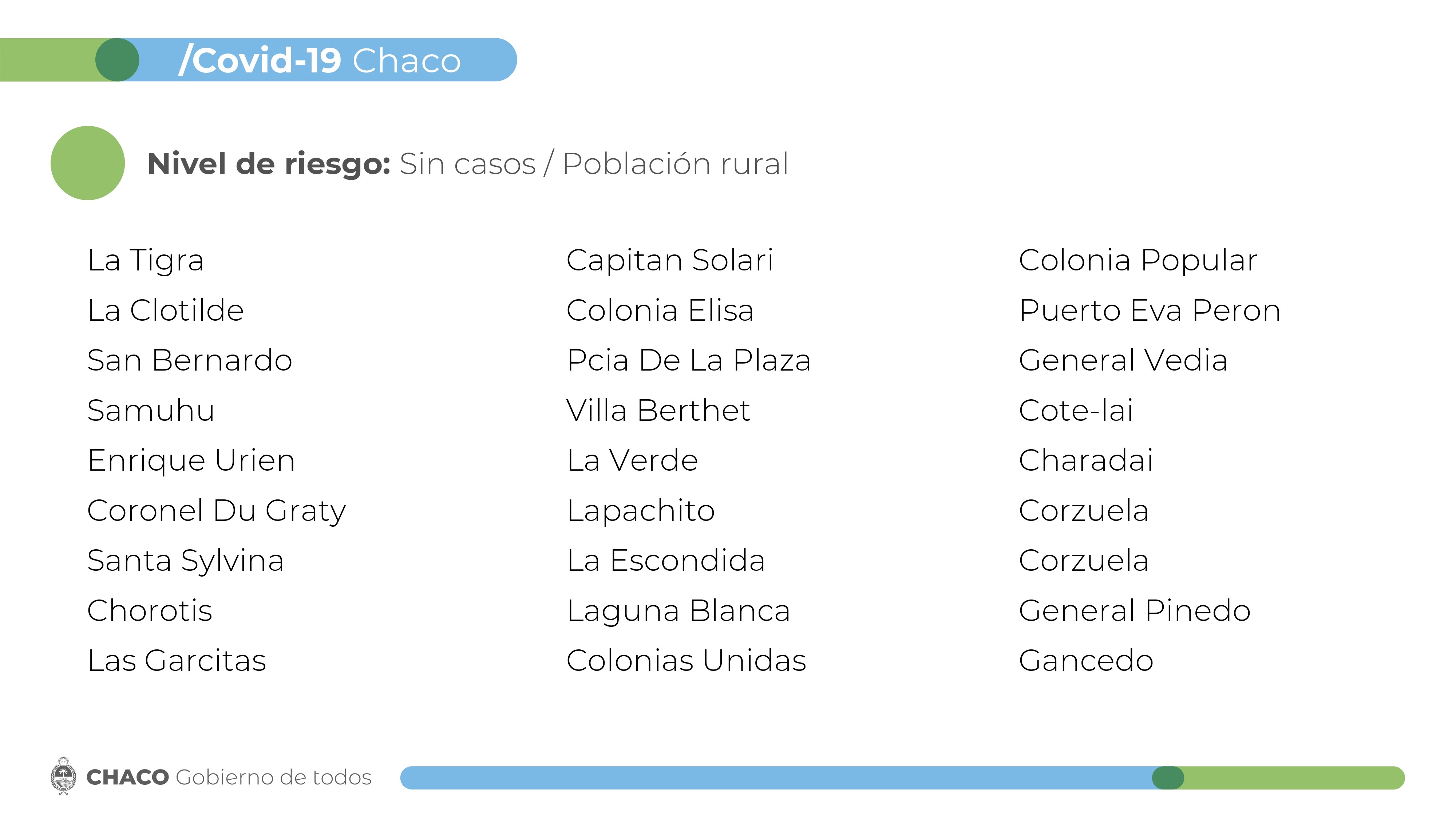Viewport: 1456px width, 819px height.
Task: Select Puerto Eva Peron entry
Action: [x=1150, y=310]
